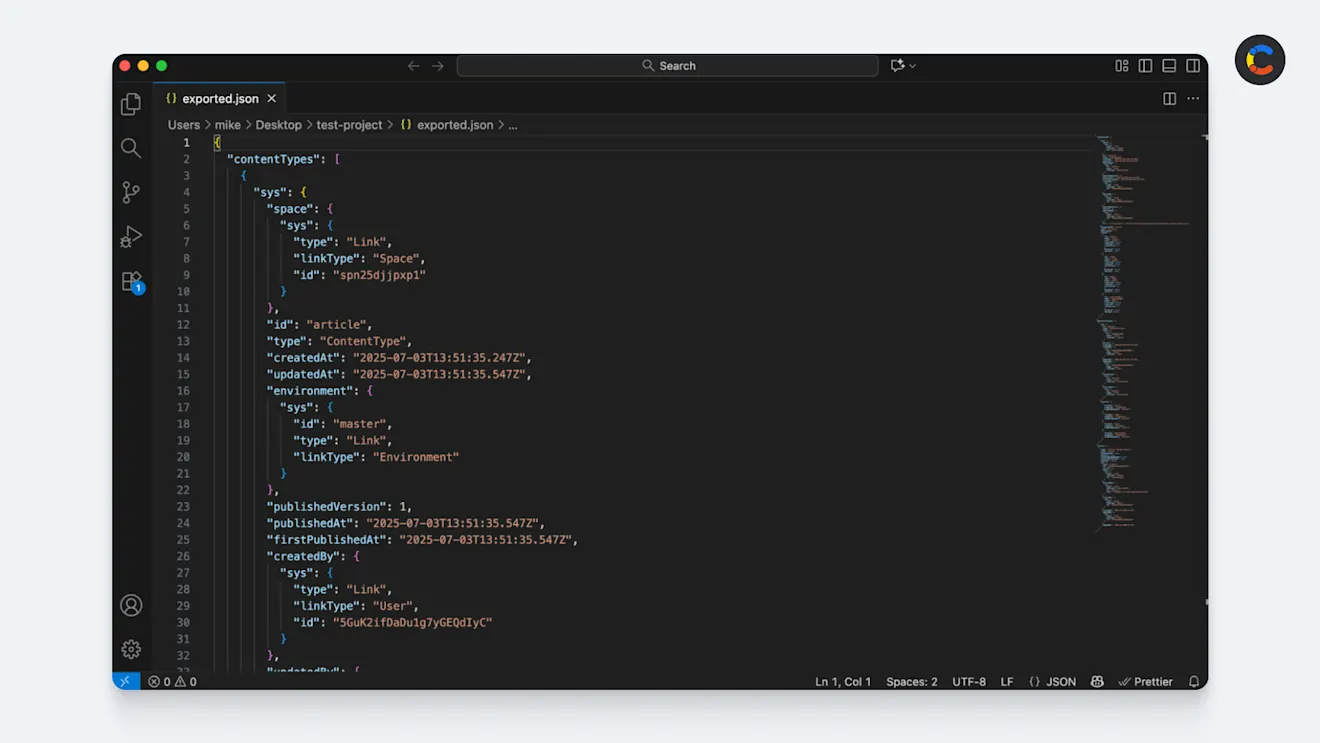
Task: Split the editor into two panes
Action: pos(1169,98)
